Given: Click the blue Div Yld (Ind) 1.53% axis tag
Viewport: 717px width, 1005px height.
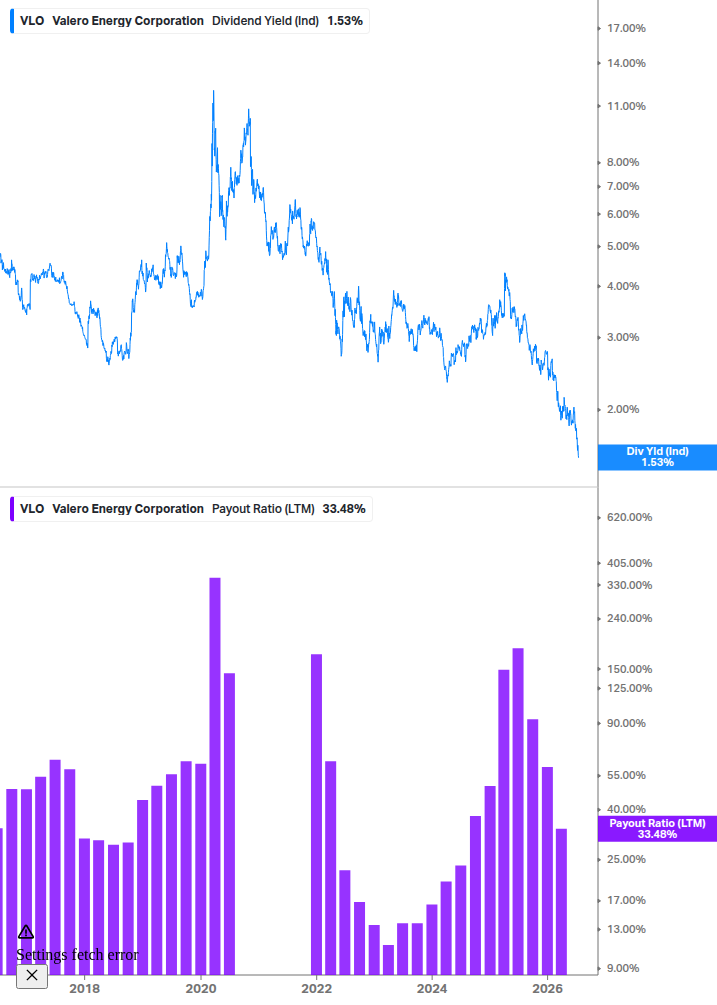Looking at the screenshot, I should click(657, 457).
